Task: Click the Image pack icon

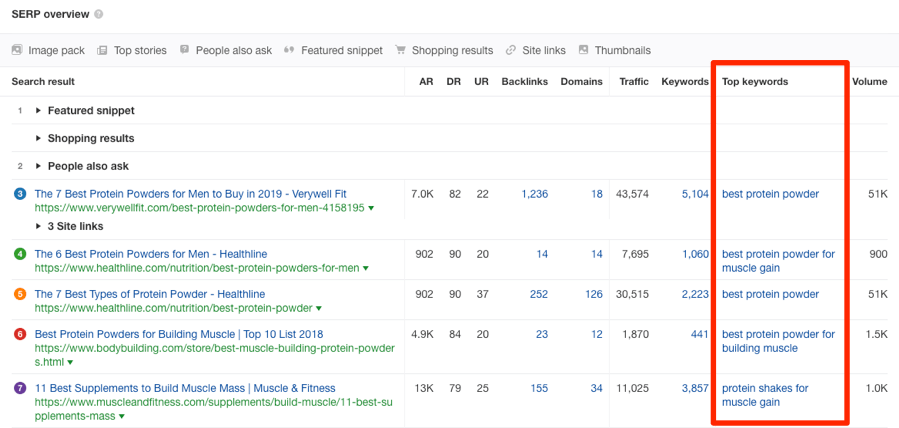Action: pos(17,50)
